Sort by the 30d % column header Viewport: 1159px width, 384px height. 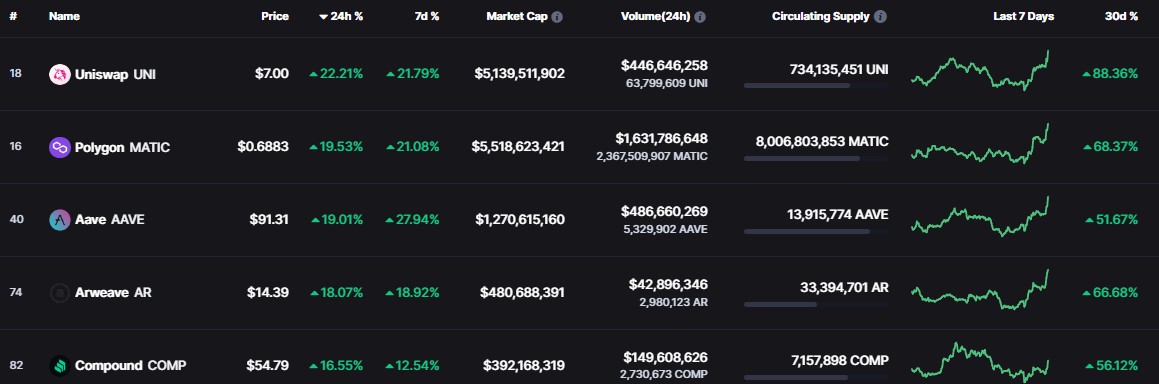coord(1121,16)
